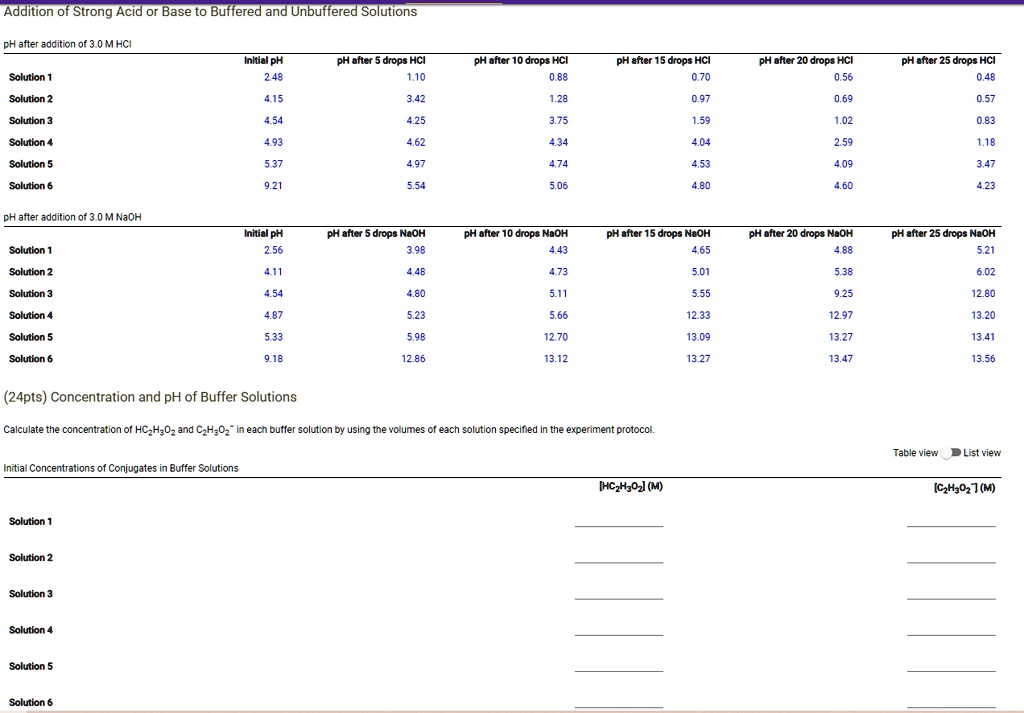Click HCl table value 3.75 for Solution 3
The image size is (1024, 713).
558,120
